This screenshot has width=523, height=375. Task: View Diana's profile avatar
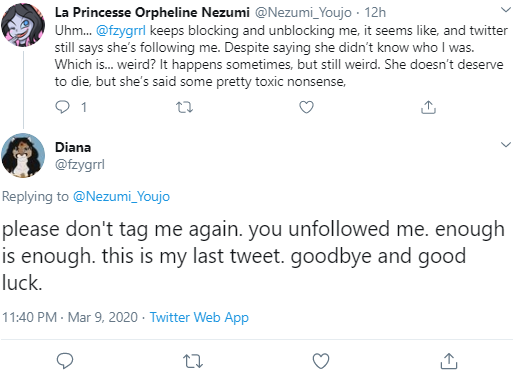[x=23, y=155]
